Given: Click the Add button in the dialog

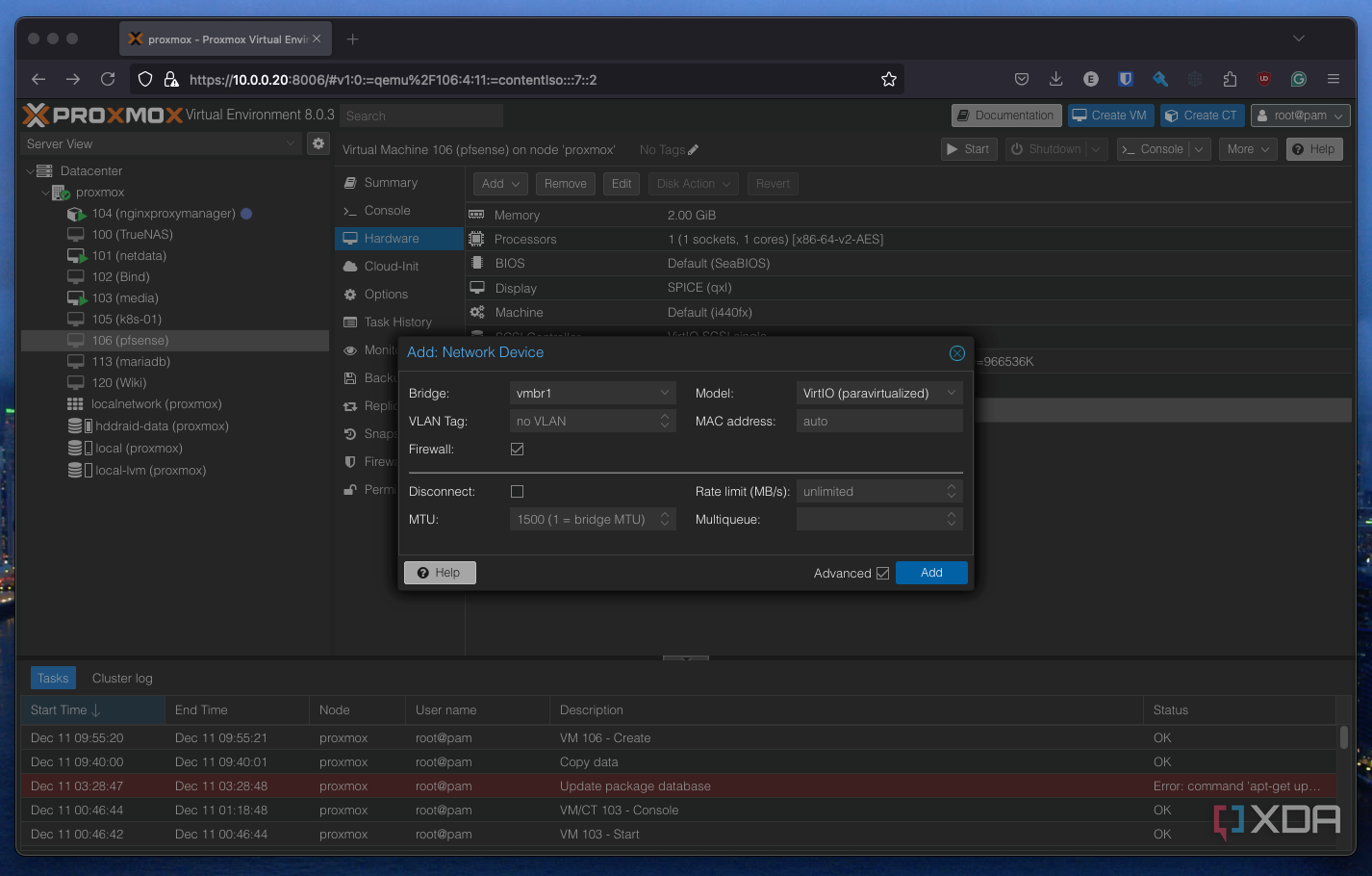Looking at the screenshot, I should pyautogui.click(x=931, y=573).
